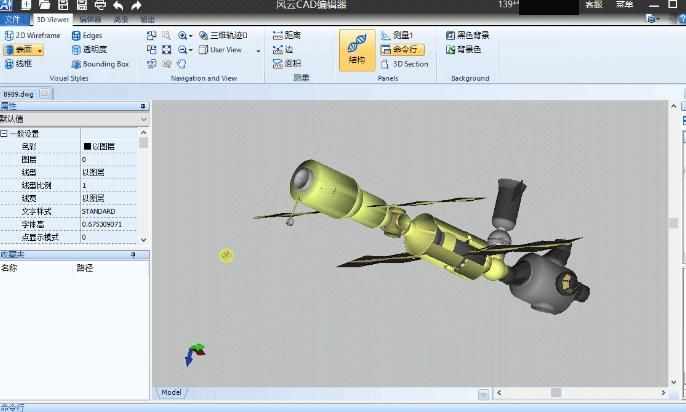686x412 pixels.
Task: Select the 边 edge measure tool
Action: [283, 49]
